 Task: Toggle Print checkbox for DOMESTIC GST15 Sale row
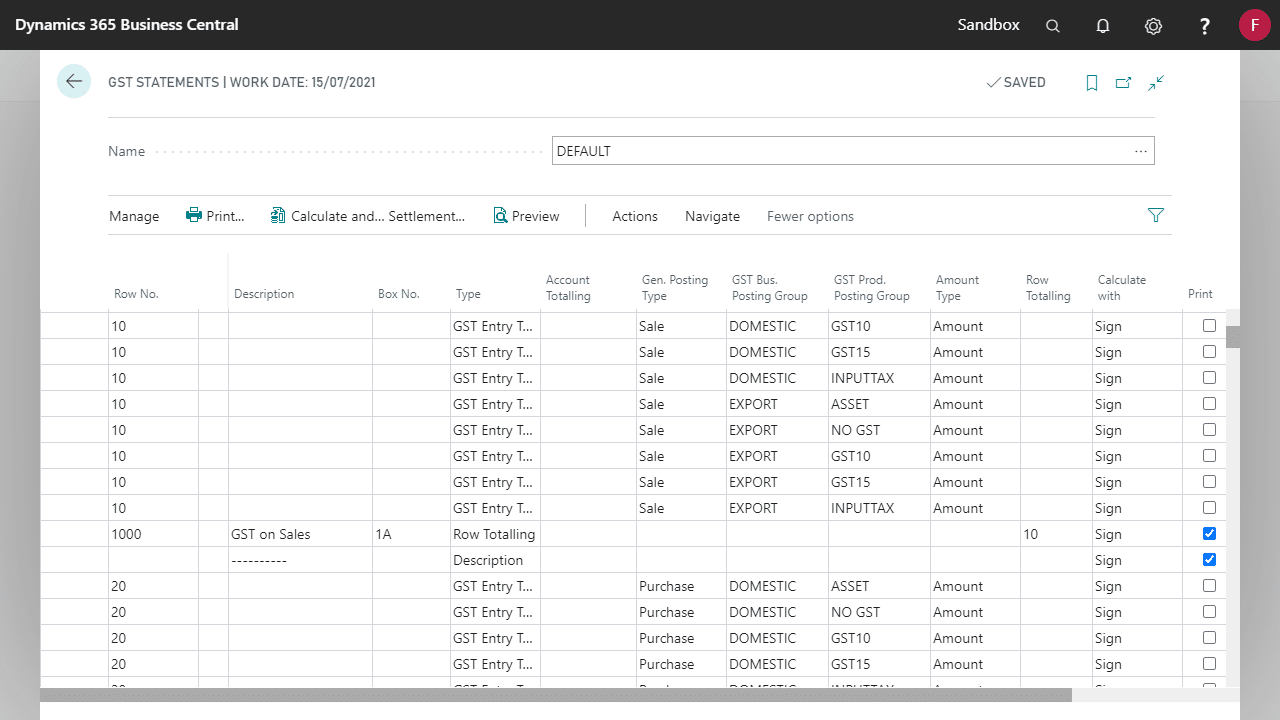[1209, 352]
